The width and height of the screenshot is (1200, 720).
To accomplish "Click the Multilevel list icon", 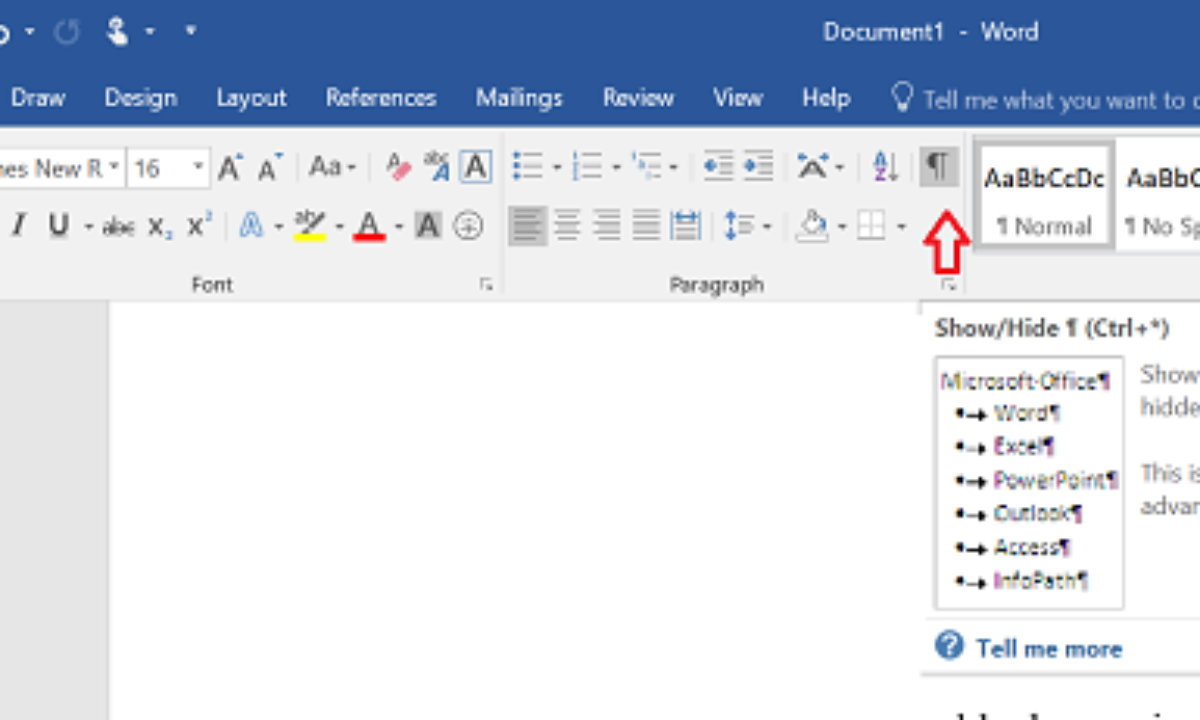I will (x=646, y=167).
